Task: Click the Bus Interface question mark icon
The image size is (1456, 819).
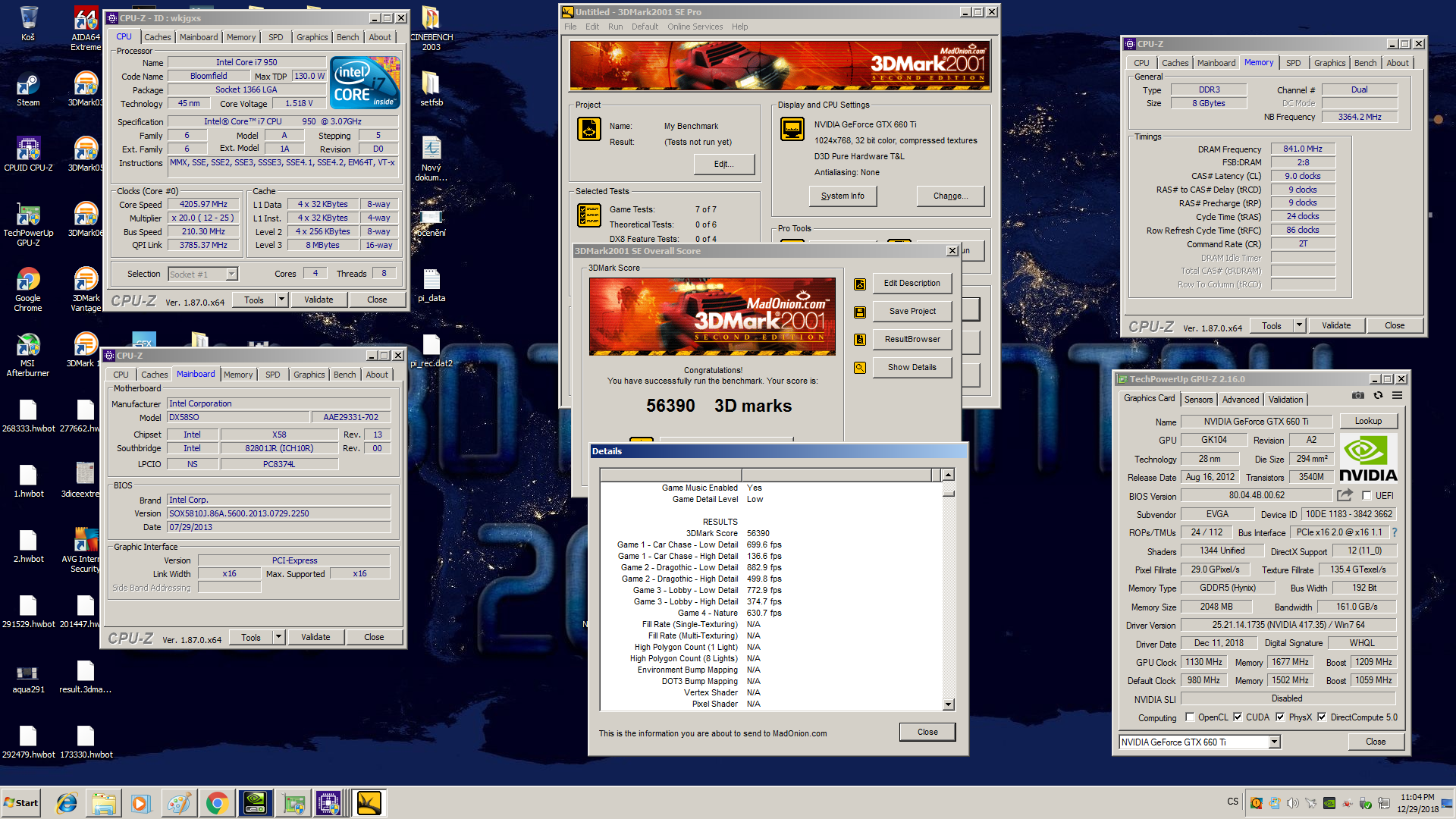Action: (1394, 532)
